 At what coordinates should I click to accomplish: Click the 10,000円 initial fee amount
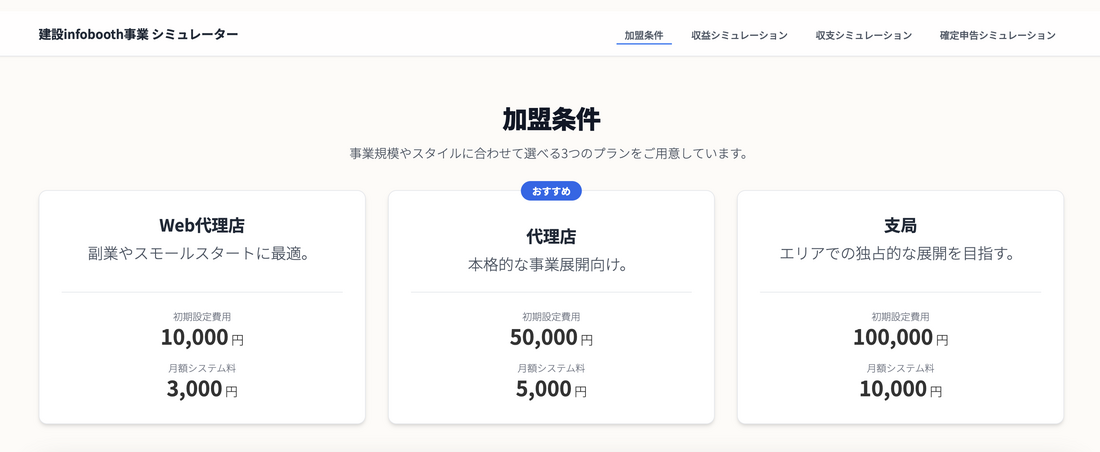point(202,338)
